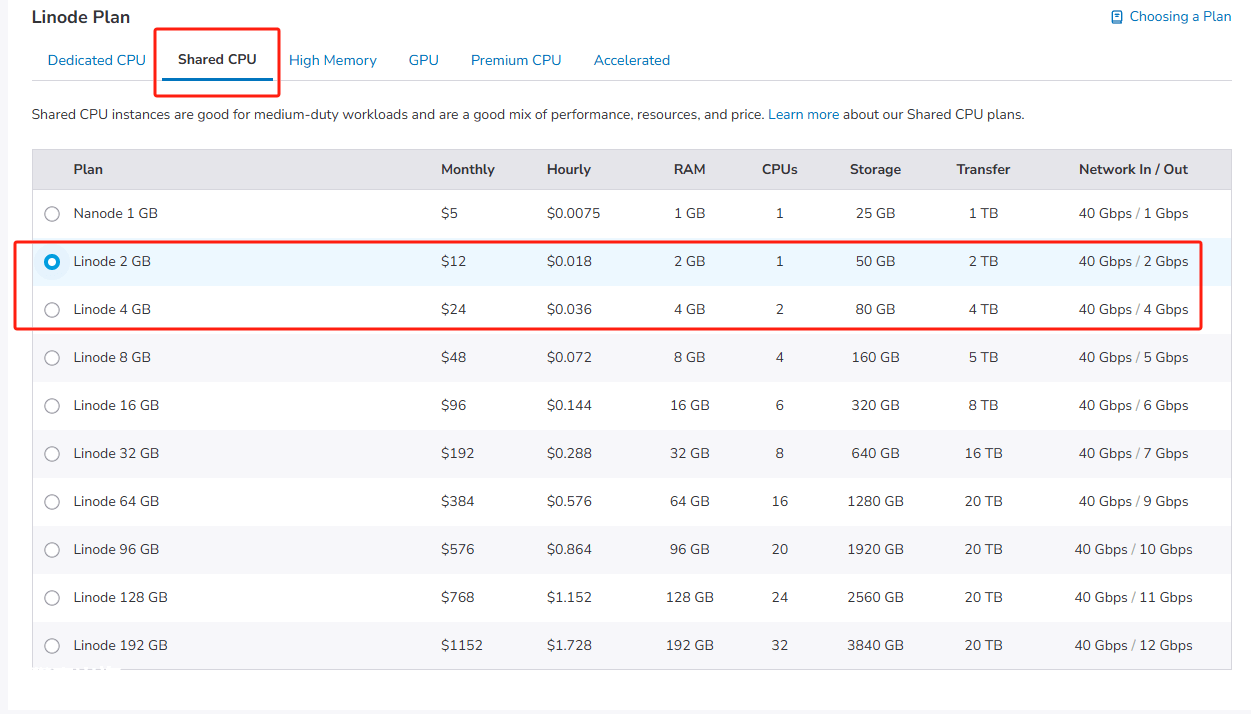Click the $192 monthly price
The height and width of the screenshot is (714, 1251).
(458, 453)
